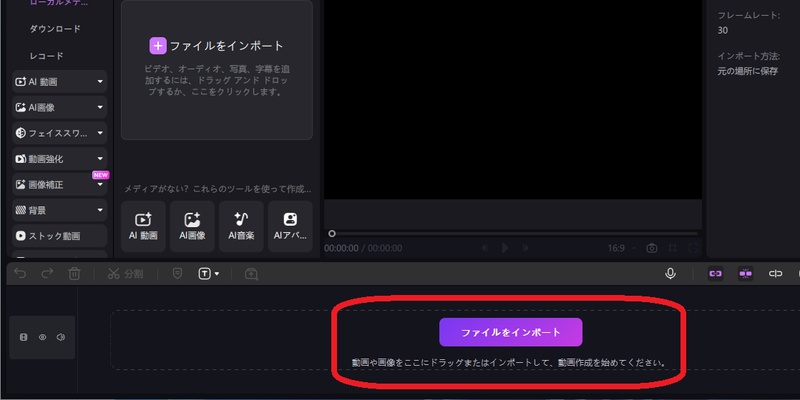This screenshot has height=400, width=800.
Task: Click the 動画強化 sidebar icon
Action: point(20,159)
